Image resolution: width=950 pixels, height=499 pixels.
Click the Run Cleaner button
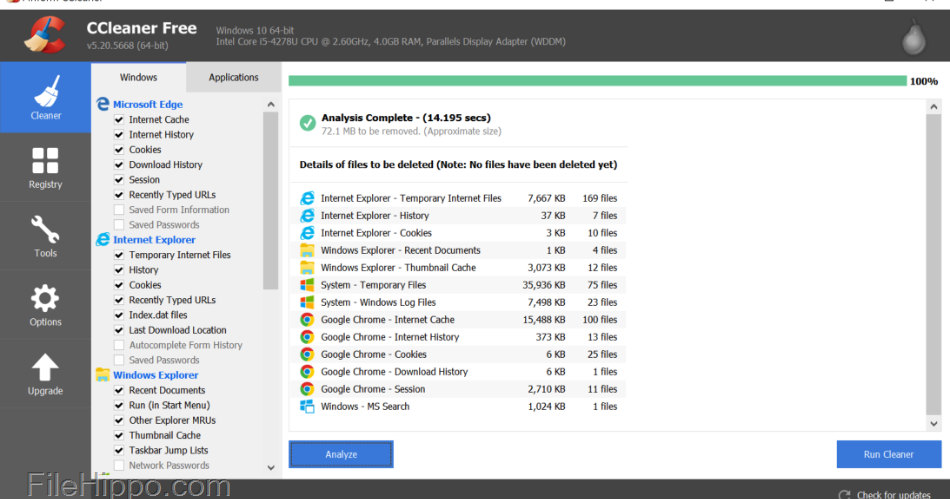[x=889, y=454]
